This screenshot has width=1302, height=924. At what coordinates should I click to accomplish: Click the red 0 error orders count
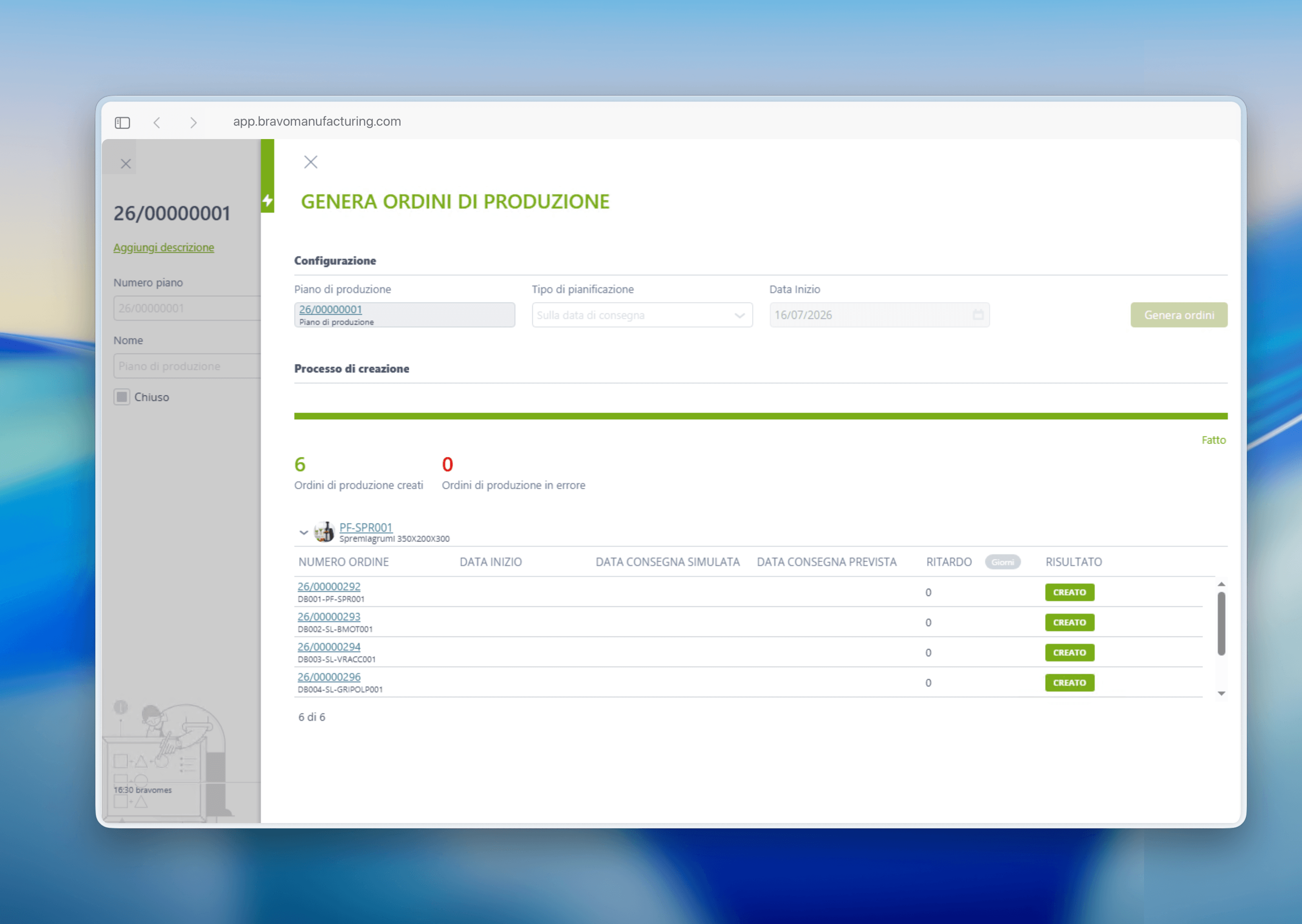pyautogui.click(x=448, y=464)
